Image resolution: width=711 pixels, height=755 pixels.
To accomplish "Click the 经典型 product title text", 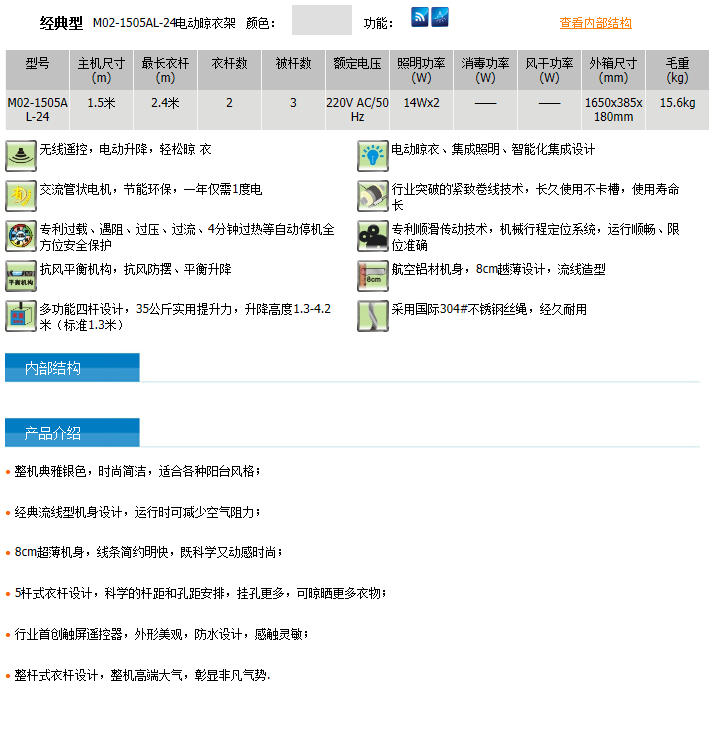I will point(61,23).
